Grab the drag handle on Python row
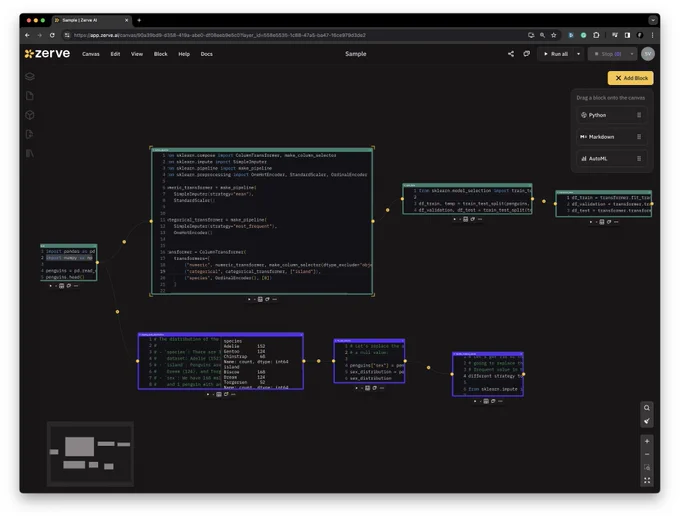680x519 pixels. [x=639, y=115]
